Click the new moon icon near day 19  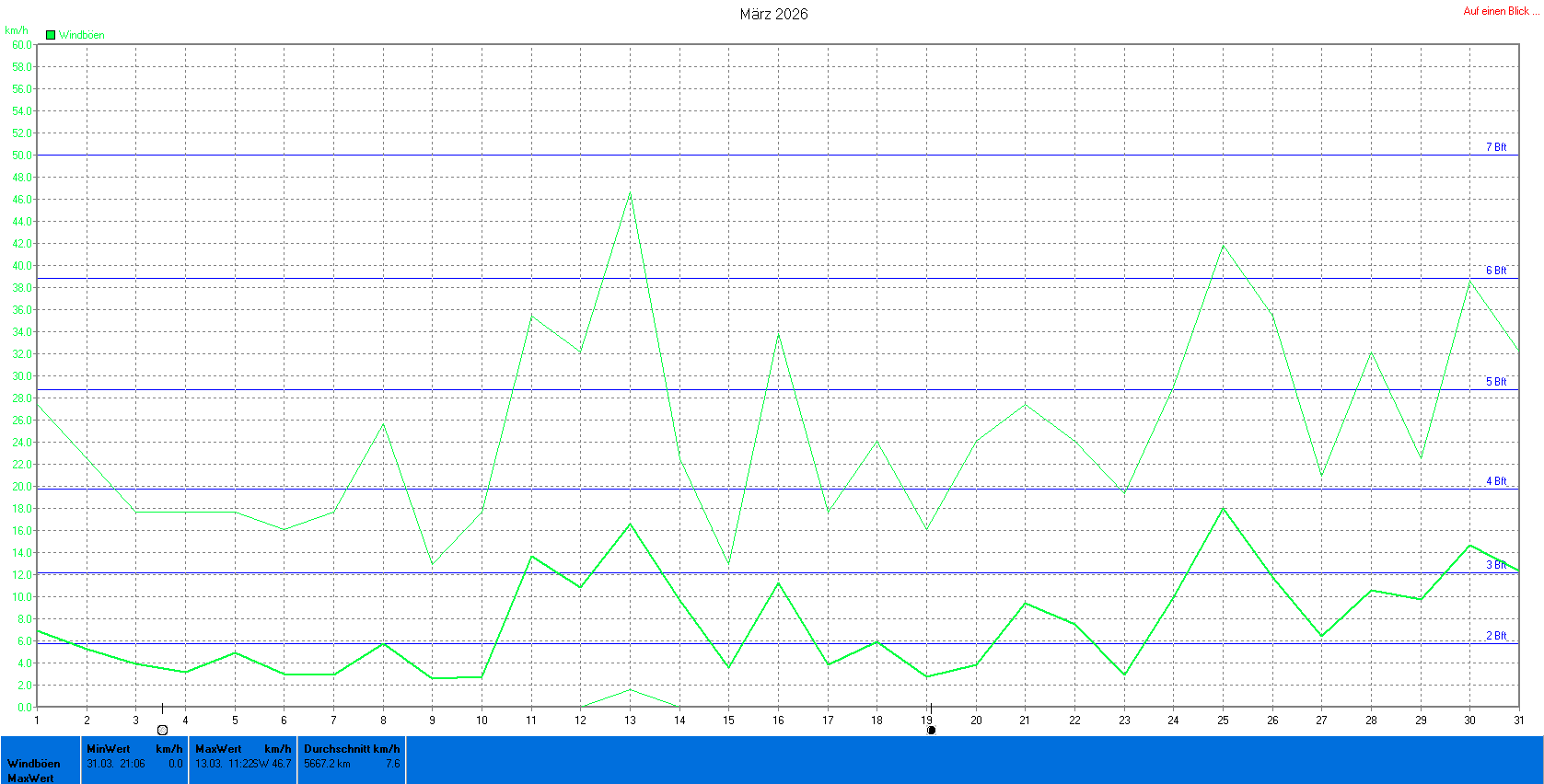[931, 731]
